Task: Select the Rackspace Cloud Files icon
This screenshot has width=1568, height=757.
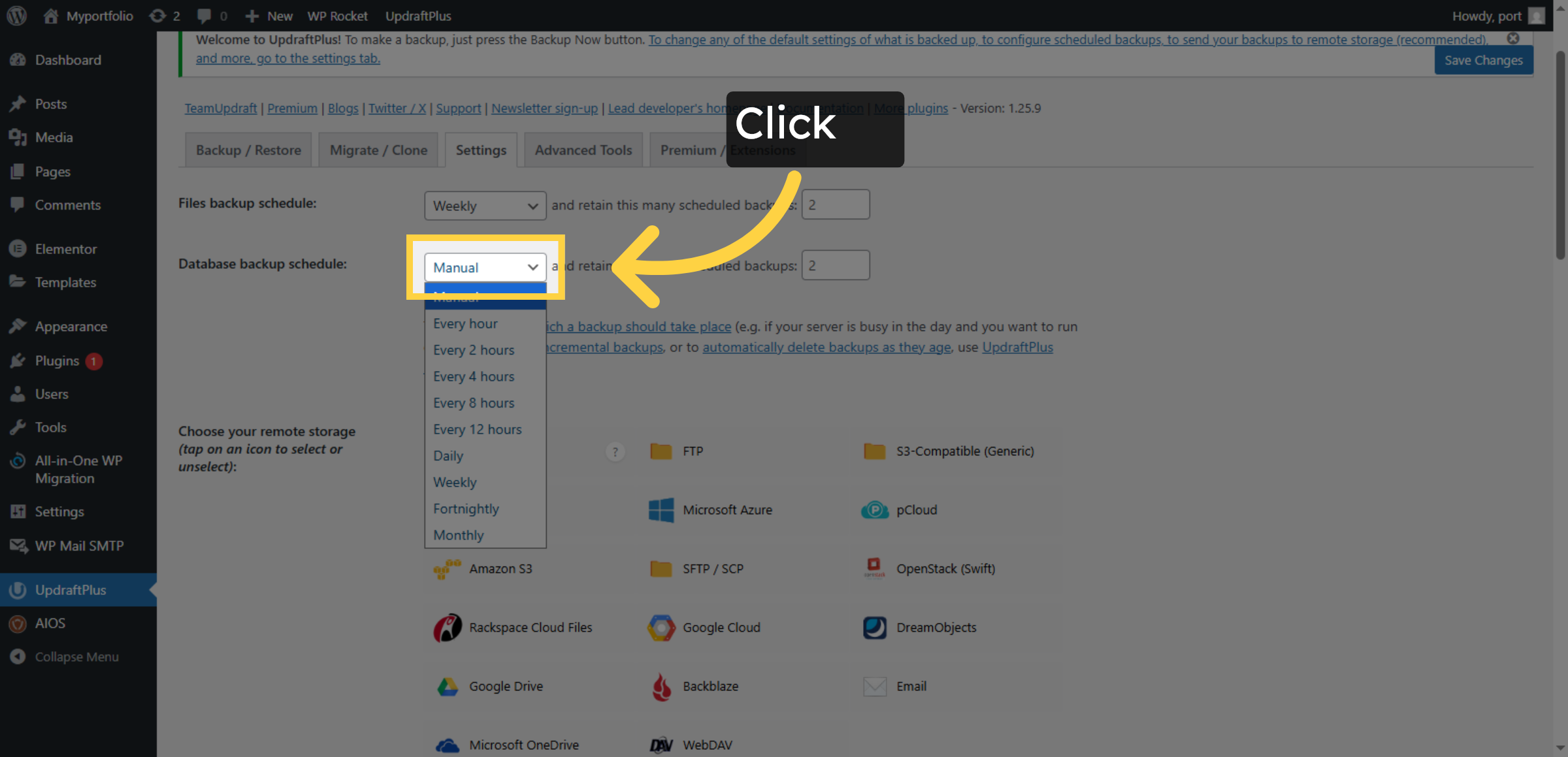Action: click(448, 628)
